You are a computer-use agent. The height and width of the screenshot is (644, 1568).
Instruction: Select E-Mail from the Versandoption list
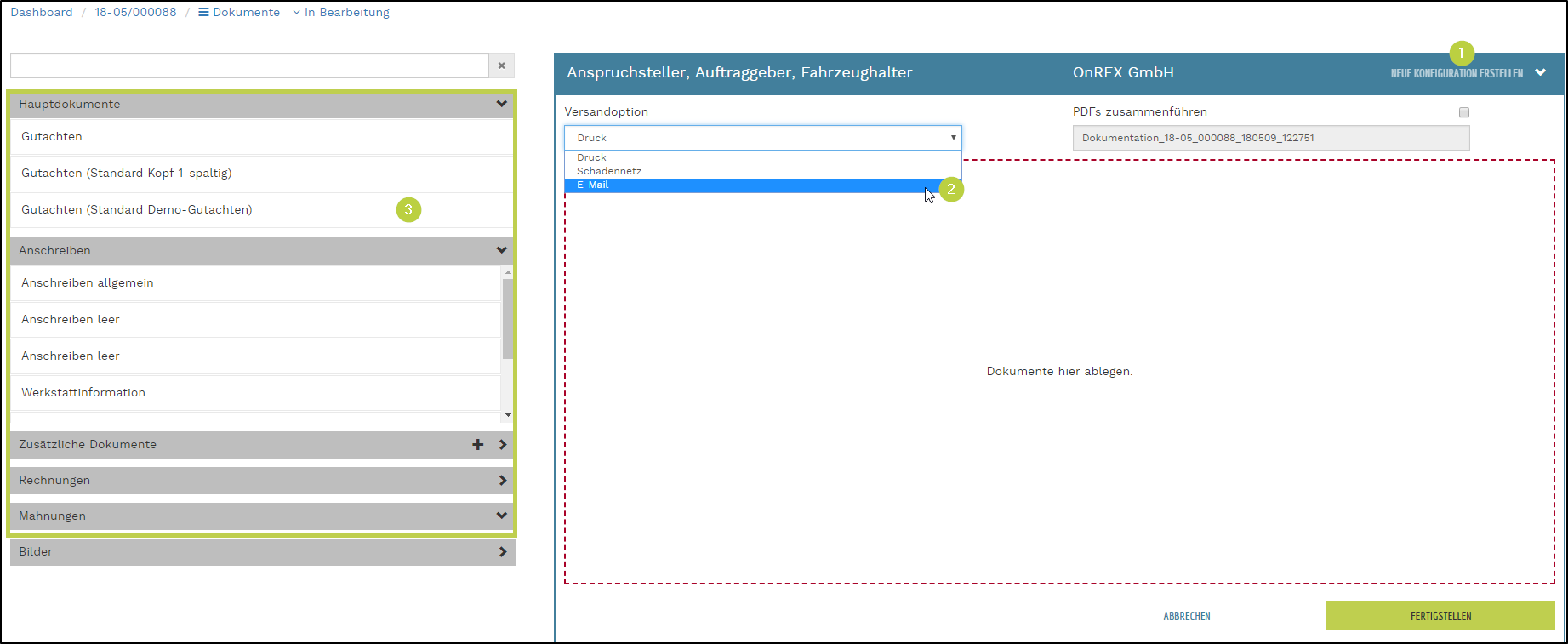click(593, 185)
